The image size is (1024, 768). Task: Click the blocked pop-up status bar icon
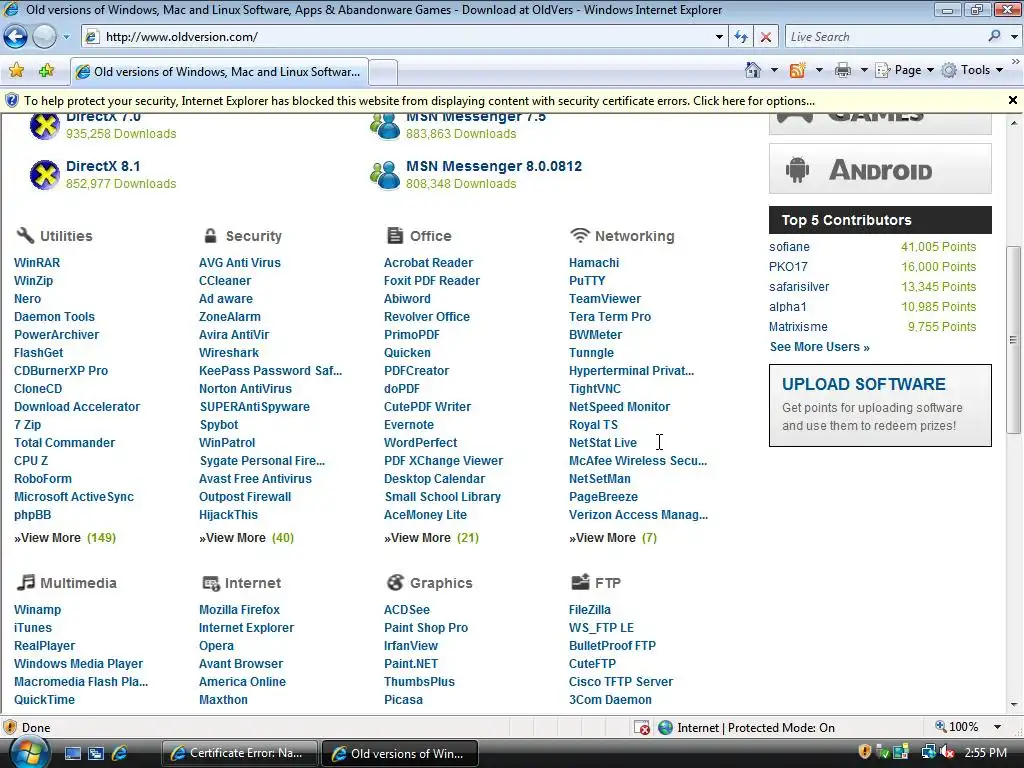(642, 728)
